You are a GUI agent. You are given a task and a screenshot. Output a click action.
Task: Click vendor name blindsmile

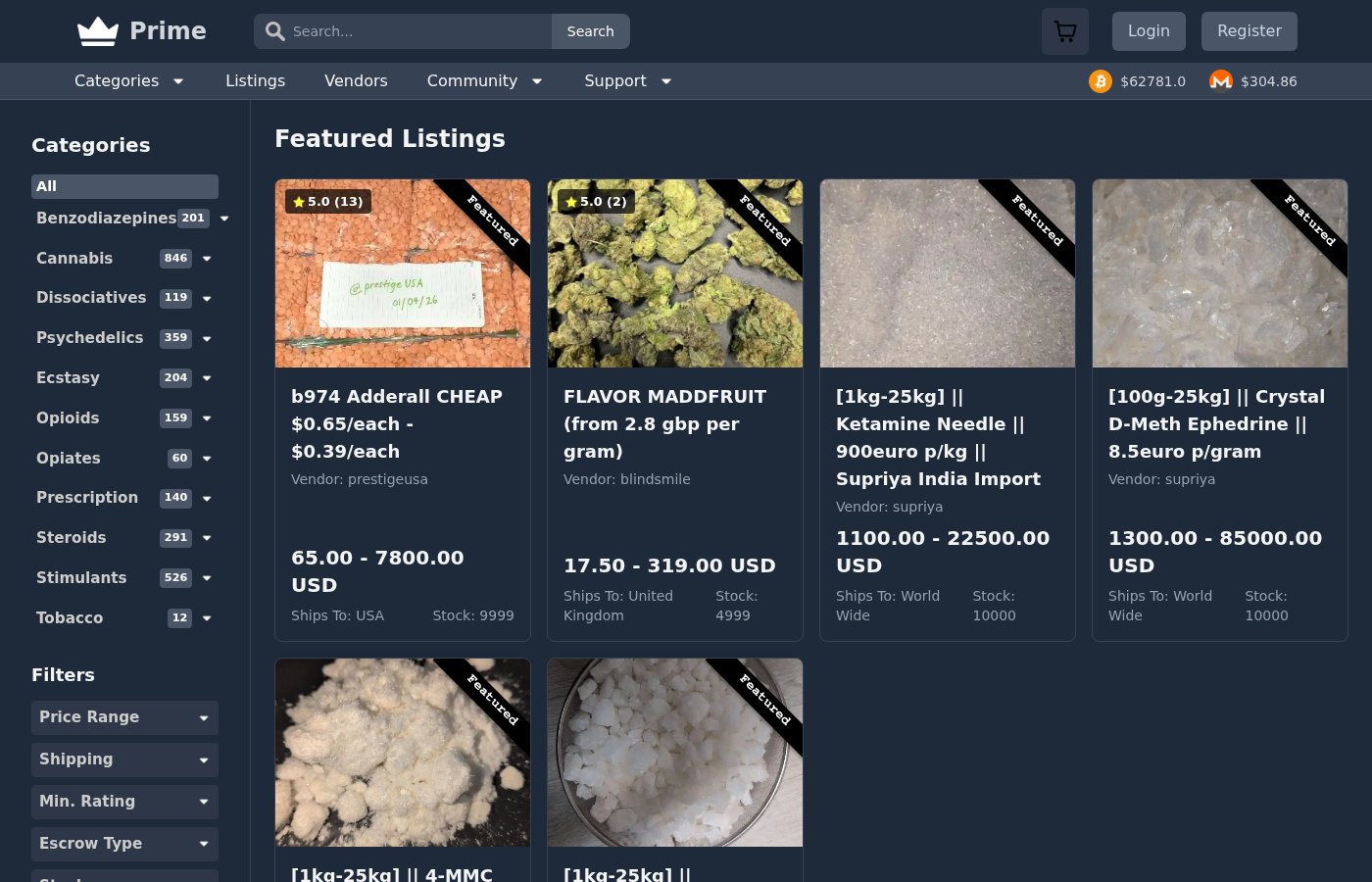[655, 479]
